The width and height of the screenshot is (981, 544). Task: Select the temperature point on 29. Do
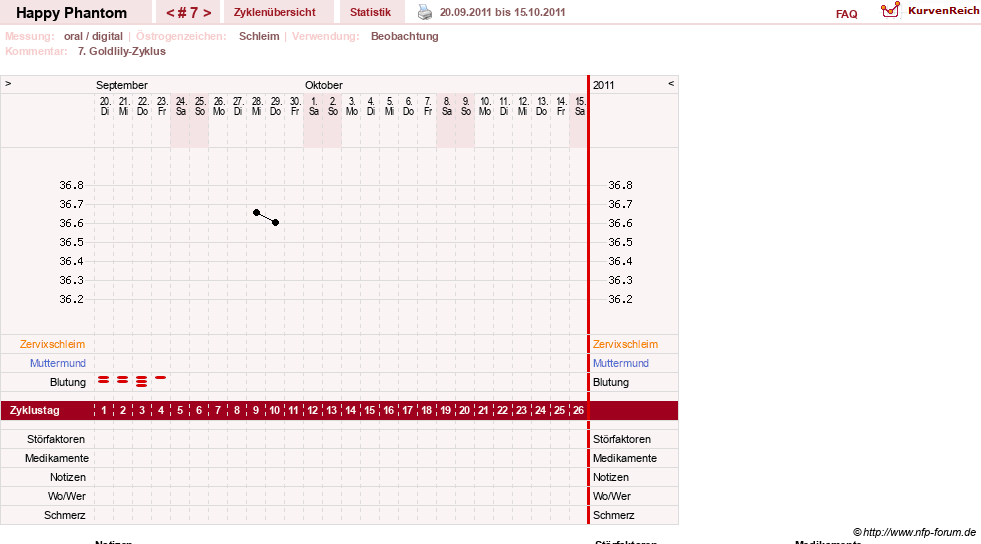(275, 223)
